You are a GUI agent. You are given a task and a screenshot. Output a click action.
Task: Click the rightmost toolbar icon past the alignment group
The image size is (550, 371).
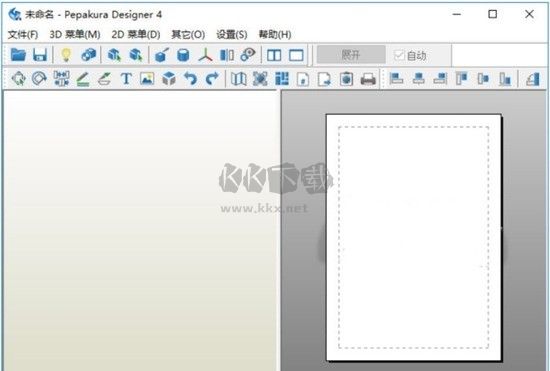(532, 79)
